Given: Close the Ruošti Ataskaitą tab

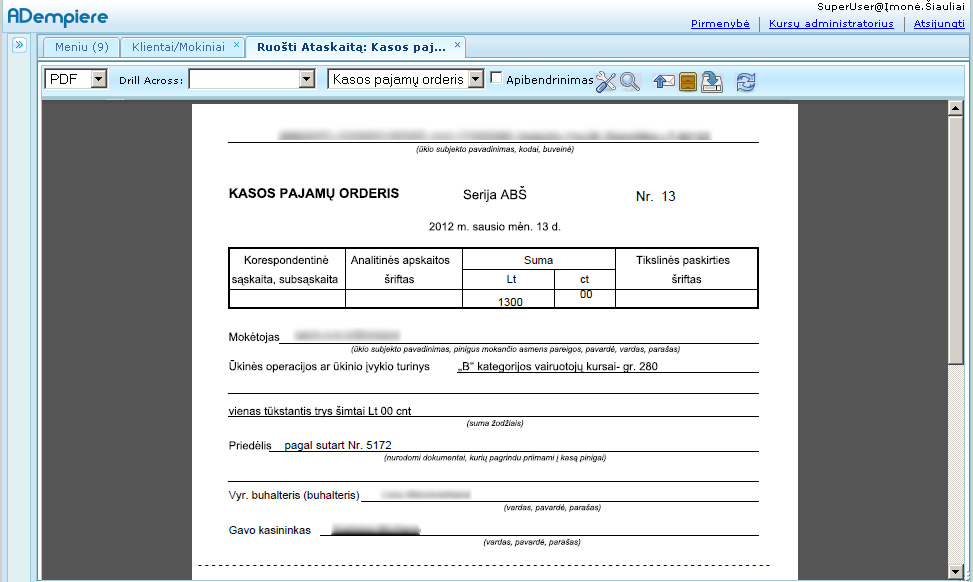Looking at the screenshot, I should 457,45.
